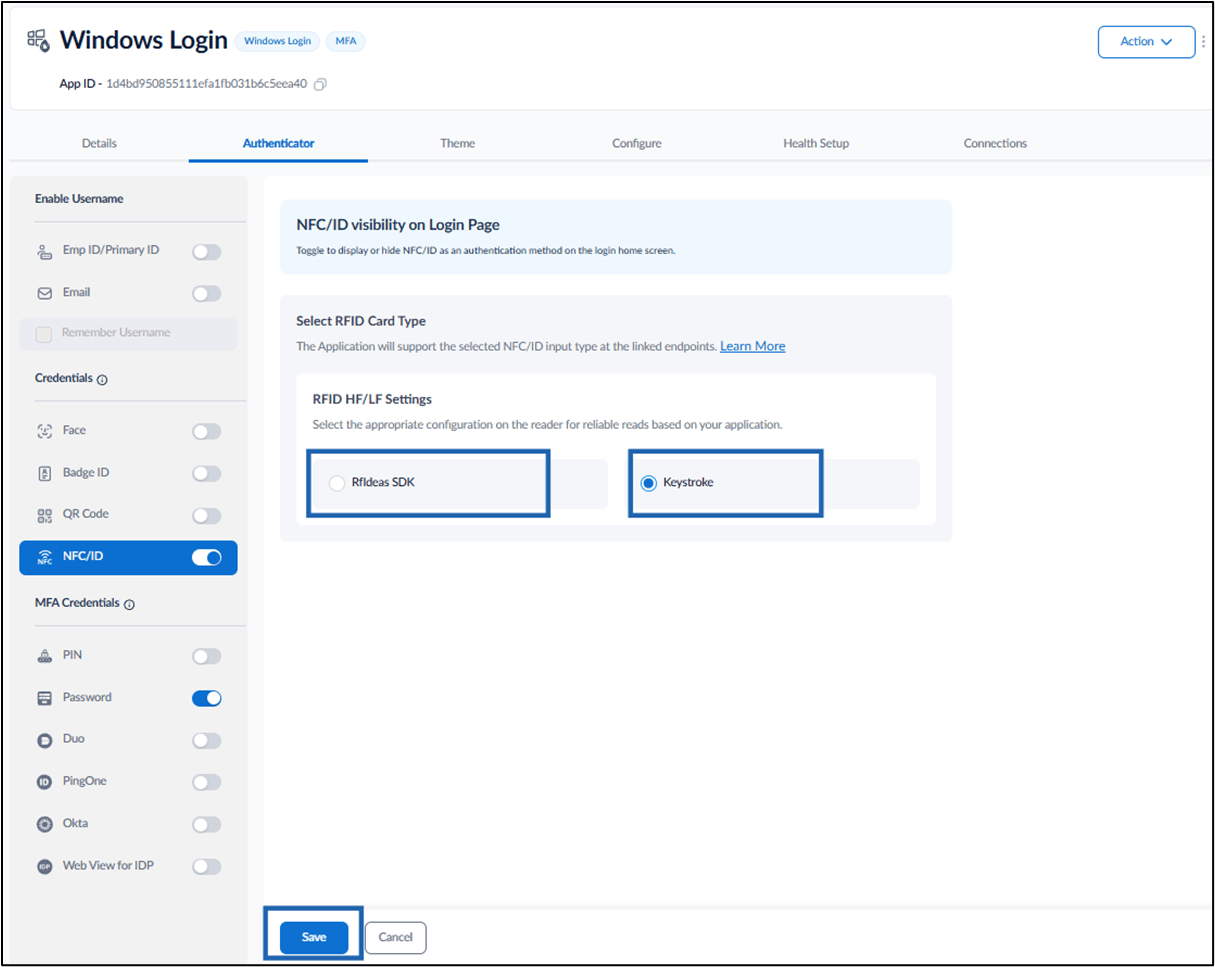
Task: Select the RfIdeas SDK radio button
Action: [337, 483]
